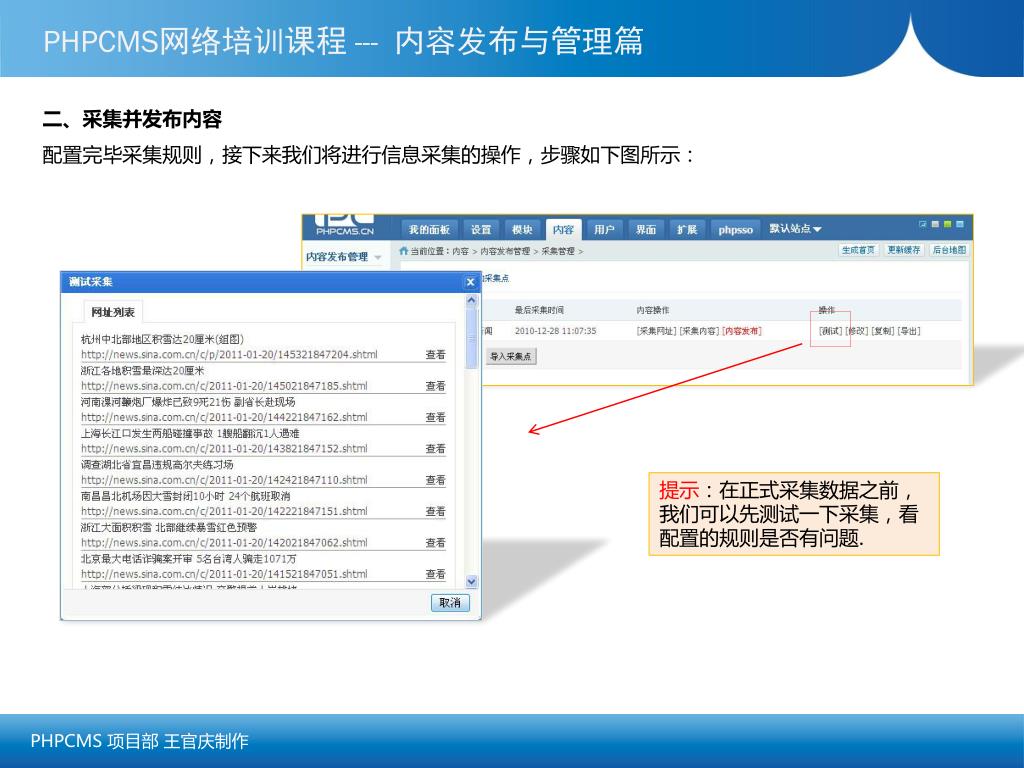This screenshot has height=768, width=1024.
Task: Click 查看 for the 143821847152.shtml URL
Action: click(x=435, y=449)
